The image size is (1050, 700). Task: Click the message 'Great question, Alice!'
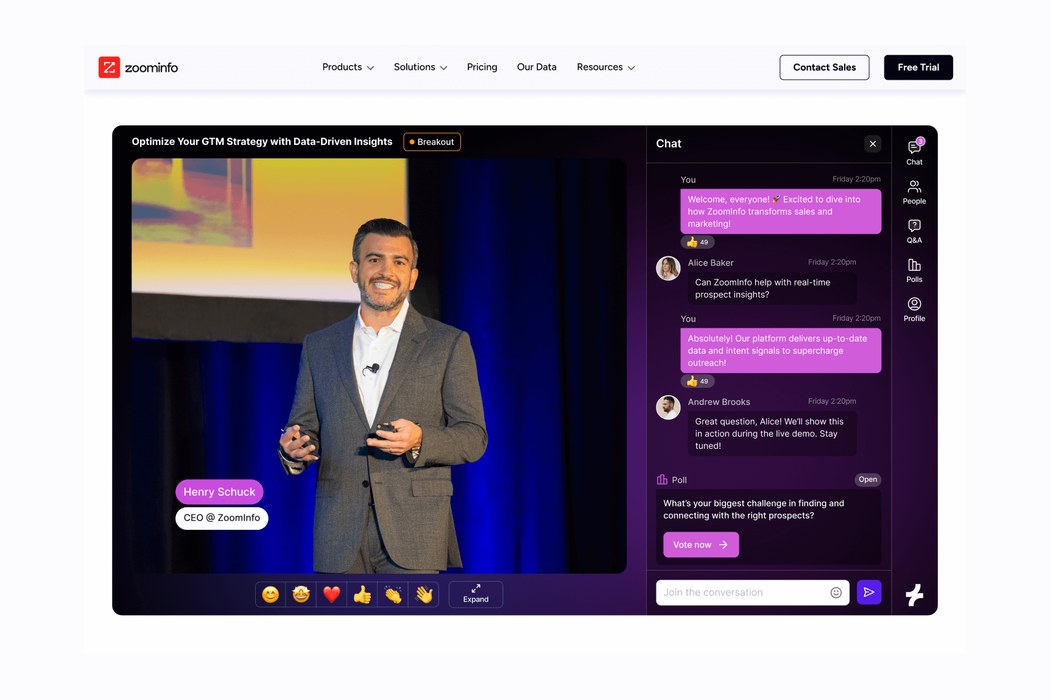772,433
